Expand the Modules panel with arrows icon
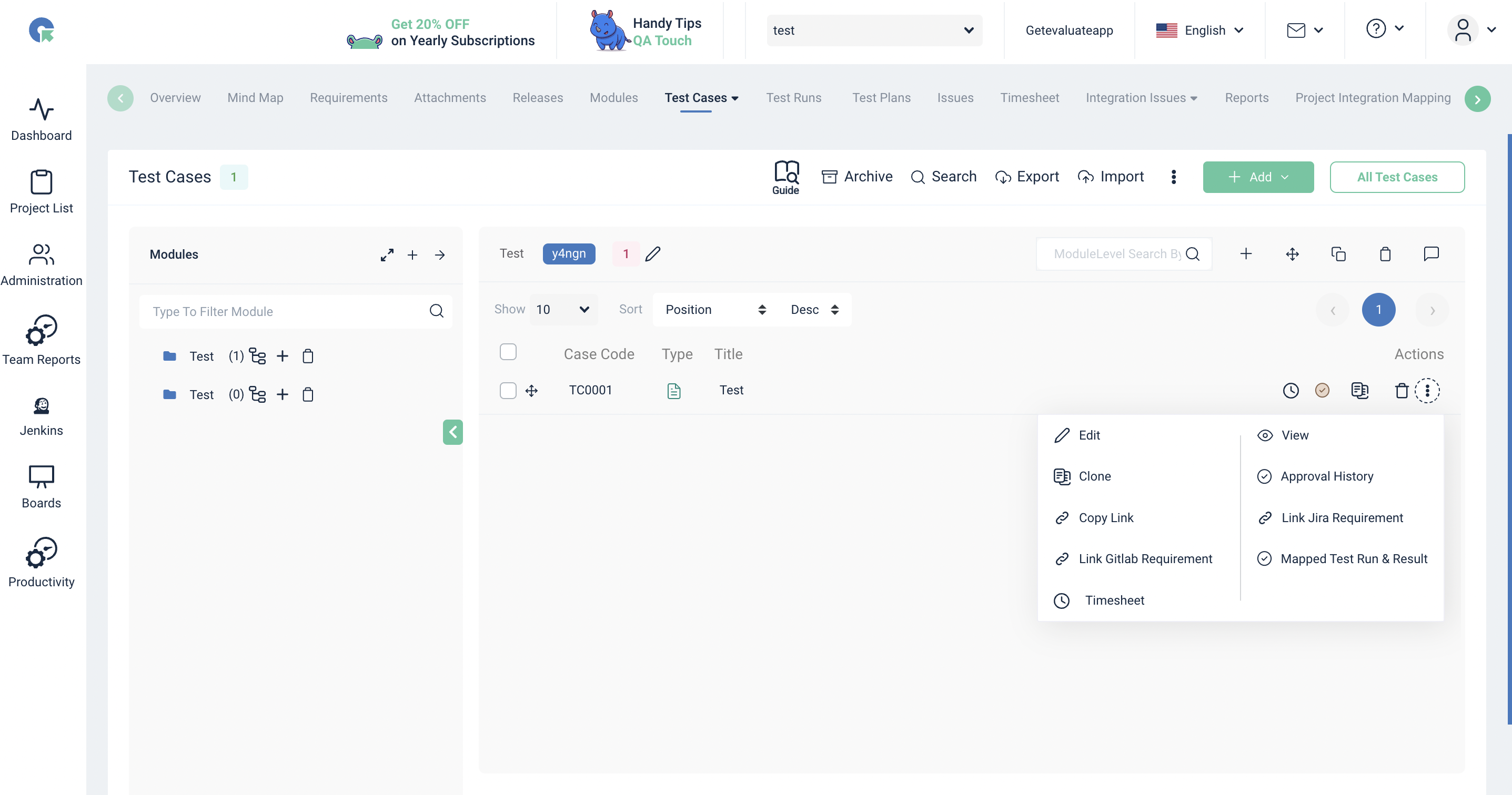1512x795 pixels. tap(387, 255)
